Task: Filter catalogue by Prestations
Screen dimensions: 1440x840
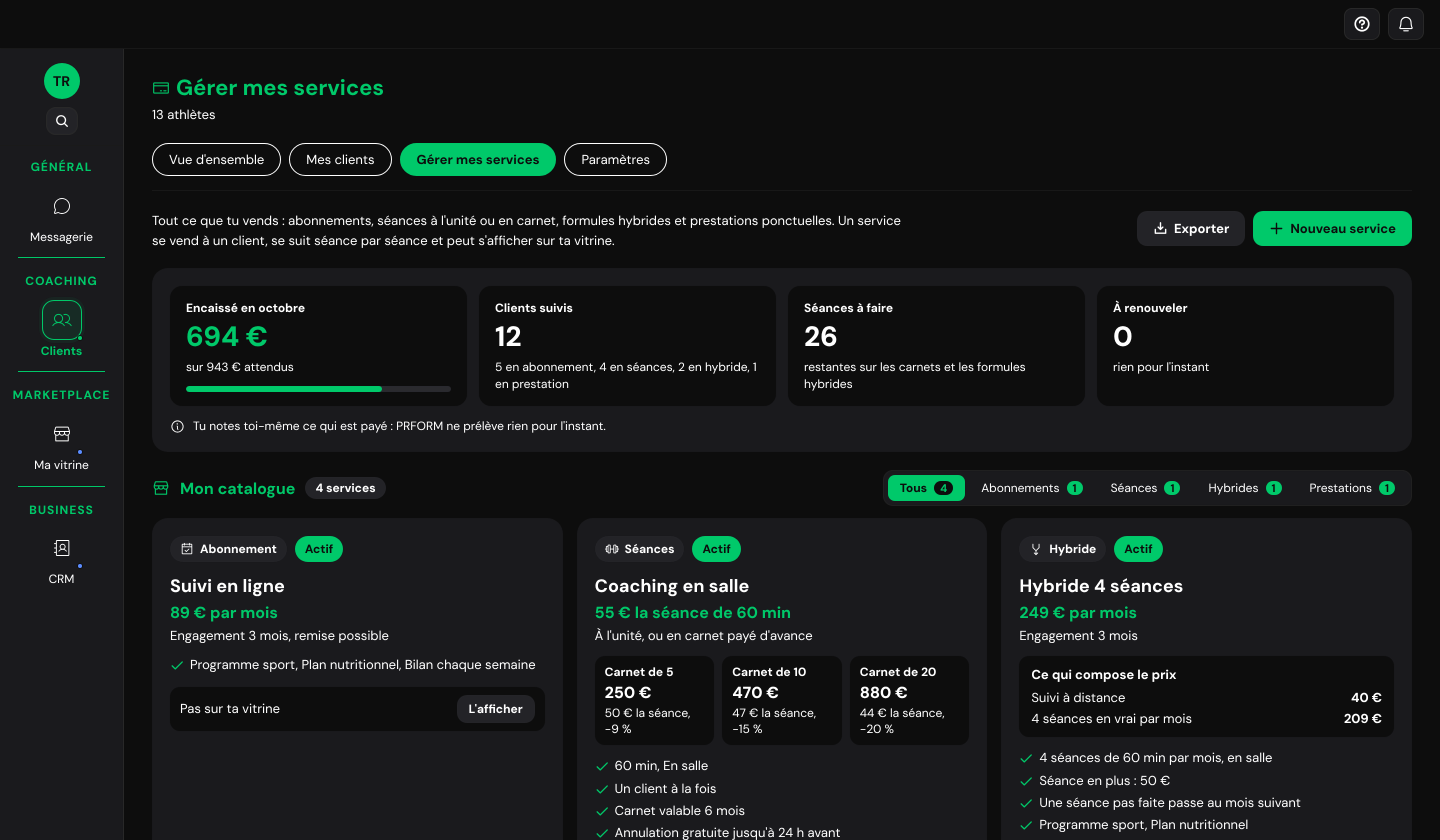Action: pos(1351,488)
